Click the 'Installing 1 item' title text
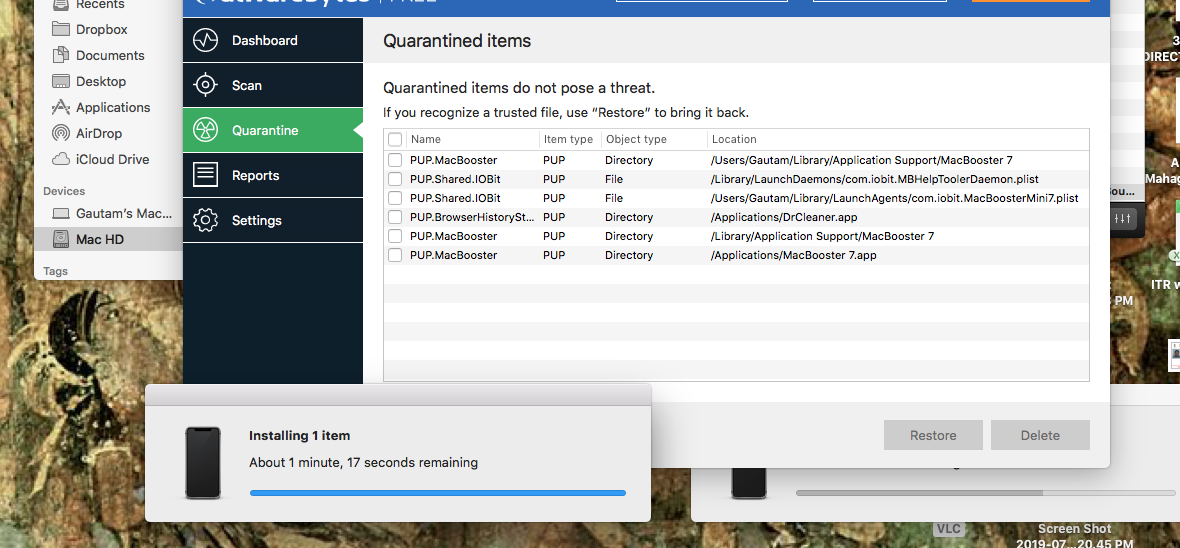Screen dimensions: 1180x548 (x=300, y=435)
